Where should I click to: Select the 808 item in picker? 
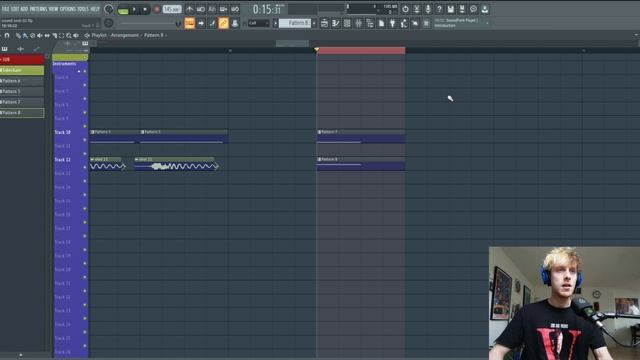[22, 60]
